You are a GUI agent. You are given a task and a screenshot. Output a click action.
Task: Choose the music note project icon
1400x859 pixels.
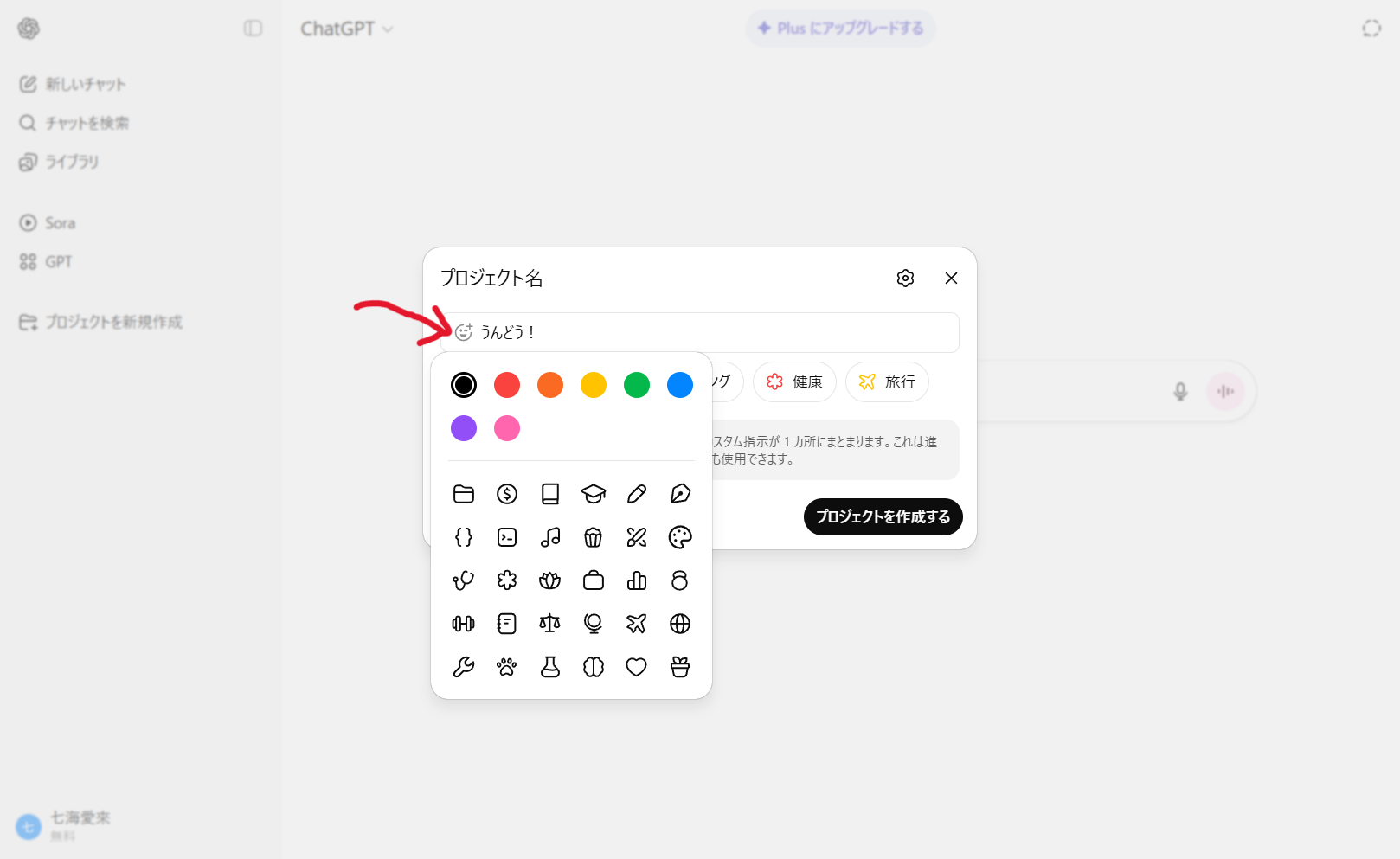[x=550, y=537]
